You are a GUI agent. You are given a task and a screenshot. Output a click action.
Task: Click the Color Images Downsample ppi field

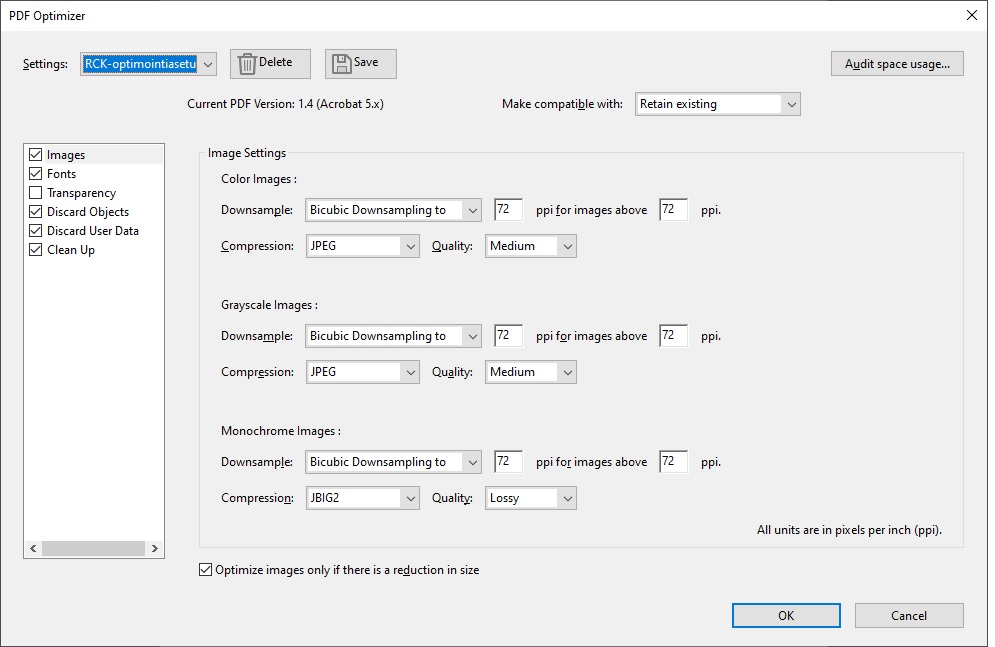(507, 209)
